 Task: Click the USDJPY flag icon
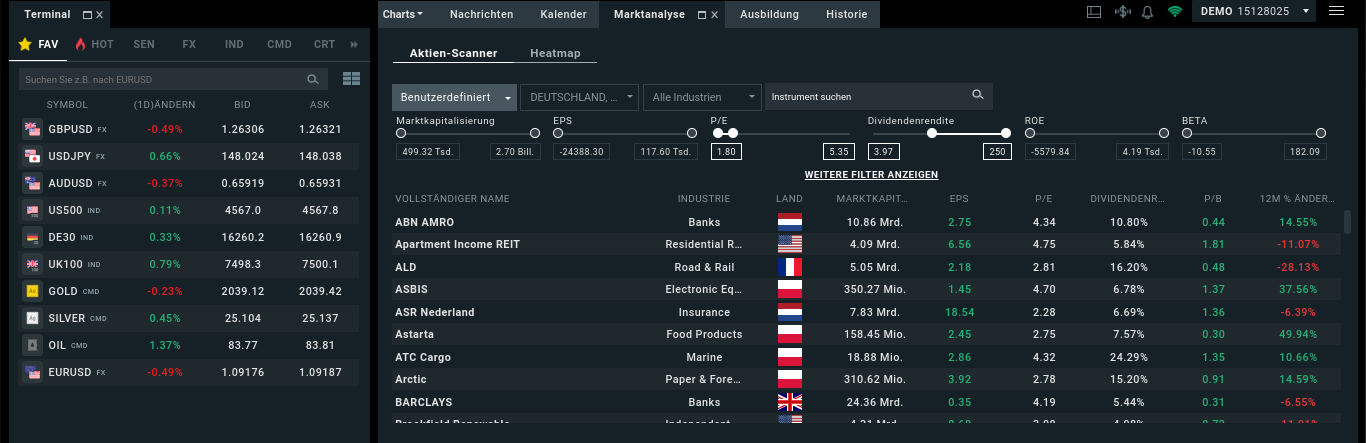click(32, 156)
